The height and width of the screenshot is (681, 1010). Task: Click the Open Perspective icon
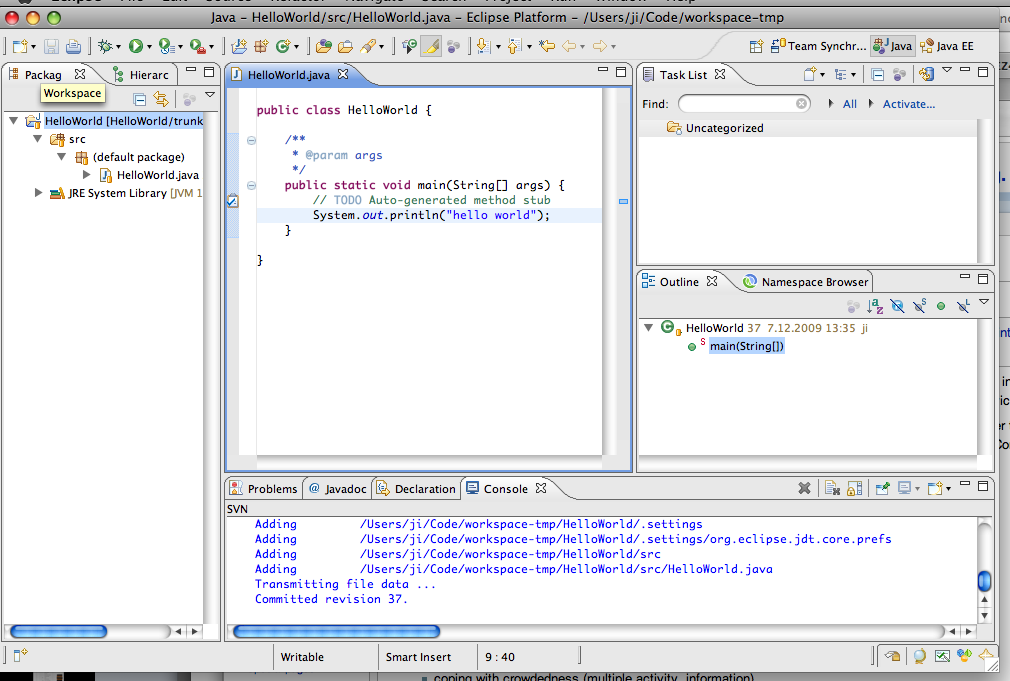(x=756, y=46)
